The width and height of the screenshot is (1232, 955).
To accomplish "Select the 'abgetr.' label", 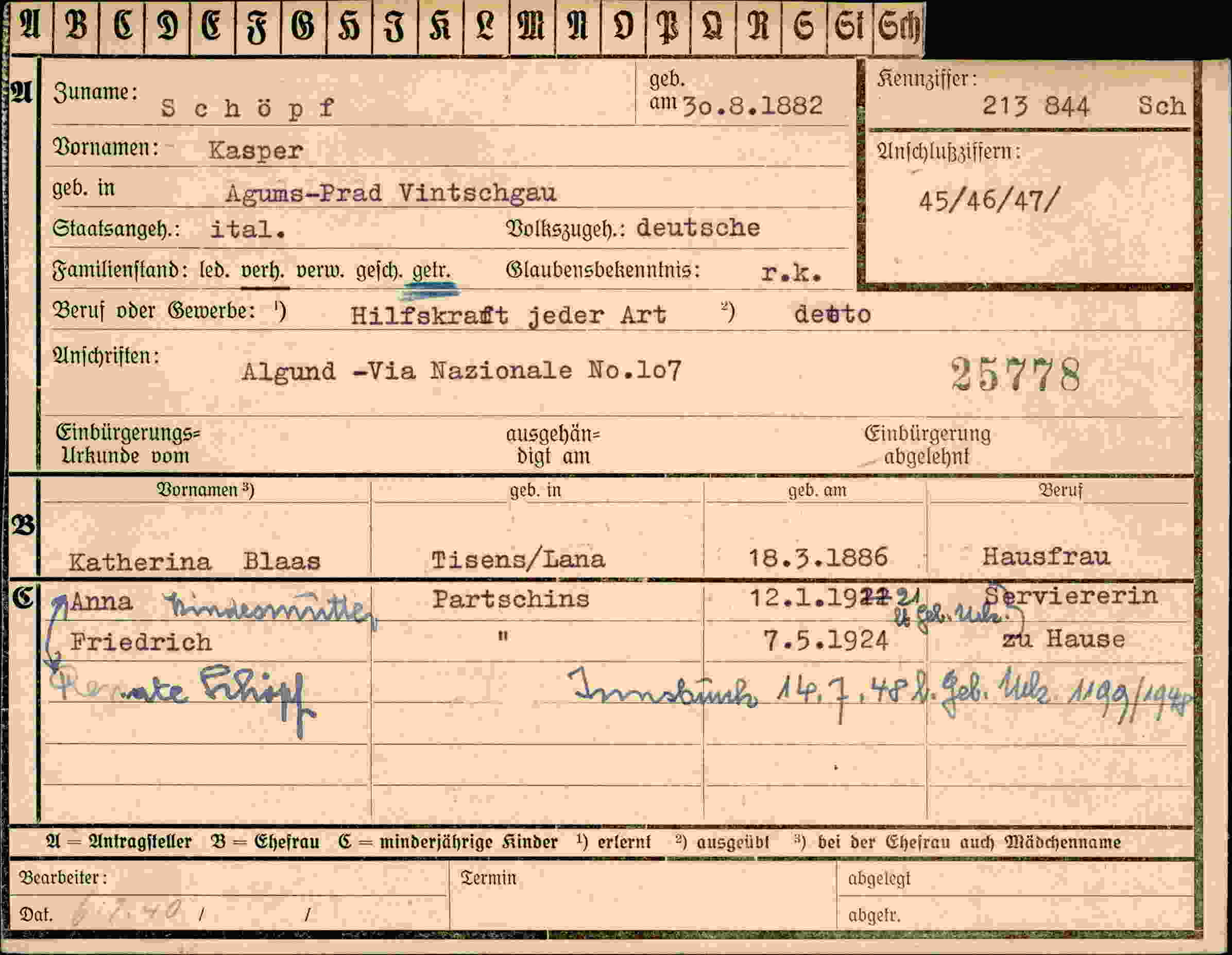I will click(x=874, y=915).
